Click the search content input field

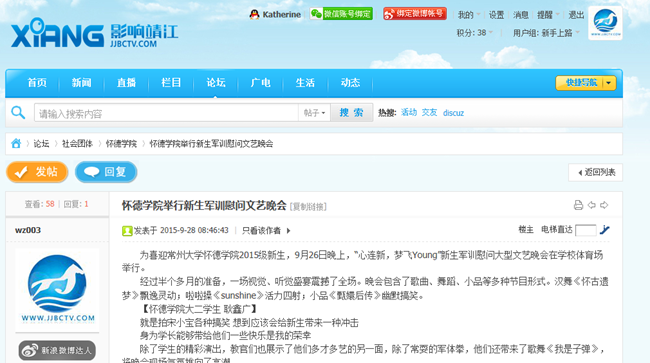tap(166, 113)
